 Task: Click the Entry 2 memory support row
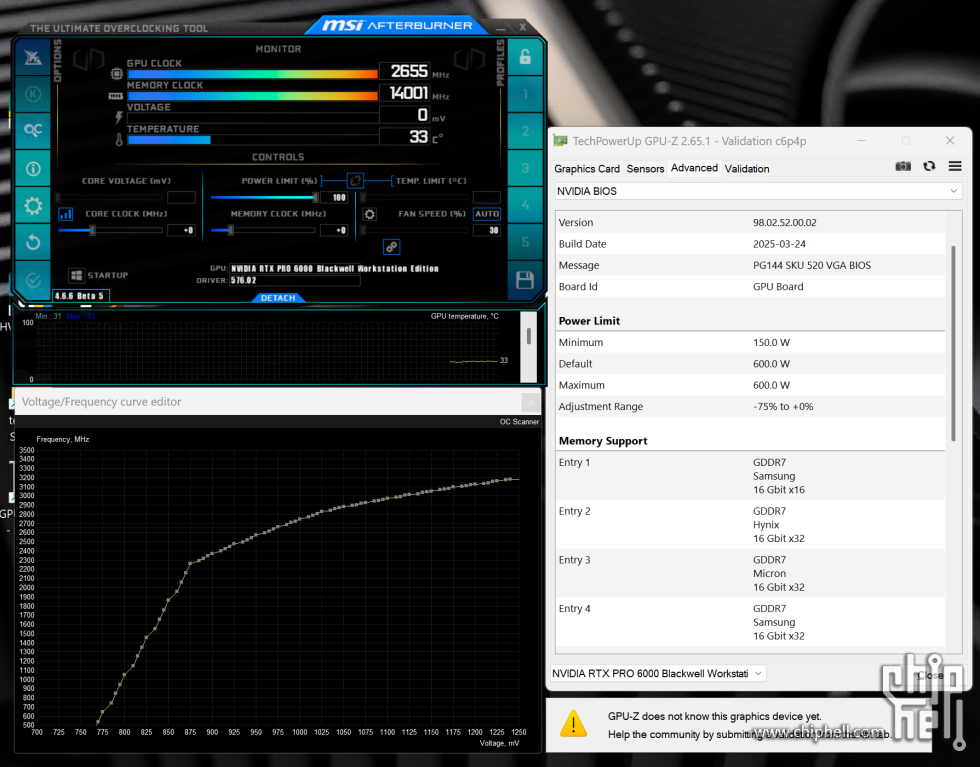click(750, 524)
